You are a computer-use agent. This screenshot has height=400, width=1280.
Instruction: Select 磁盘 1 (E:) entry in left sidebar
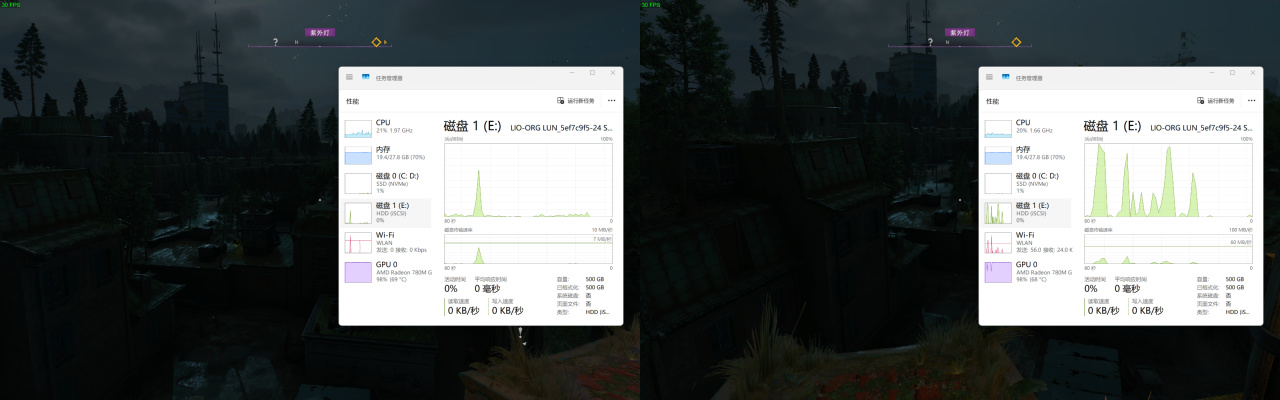pos(387,212)
